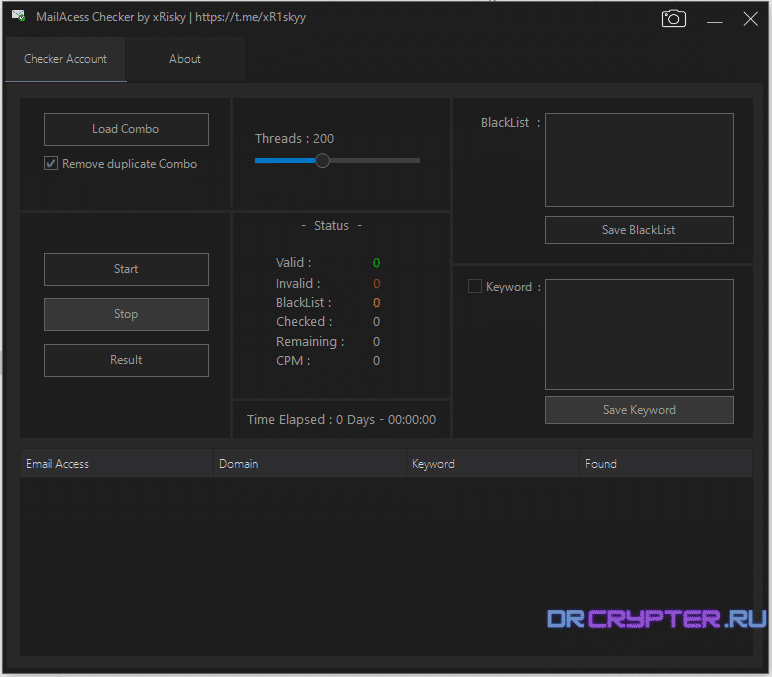This screenshot has height=677, width=772.
Task: Click the mail app icon in title bar
Action: [19, 16]
